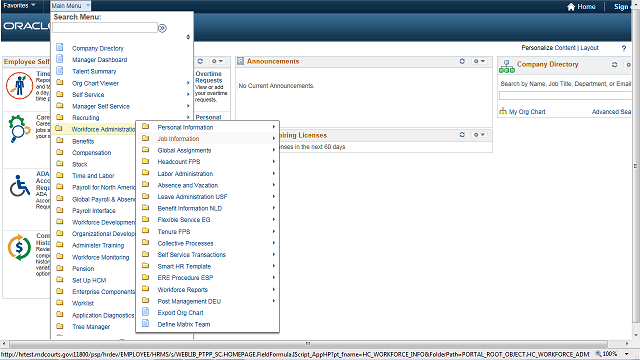
Task: Click the My Org Chart icon
Action: tap(503, 111)
